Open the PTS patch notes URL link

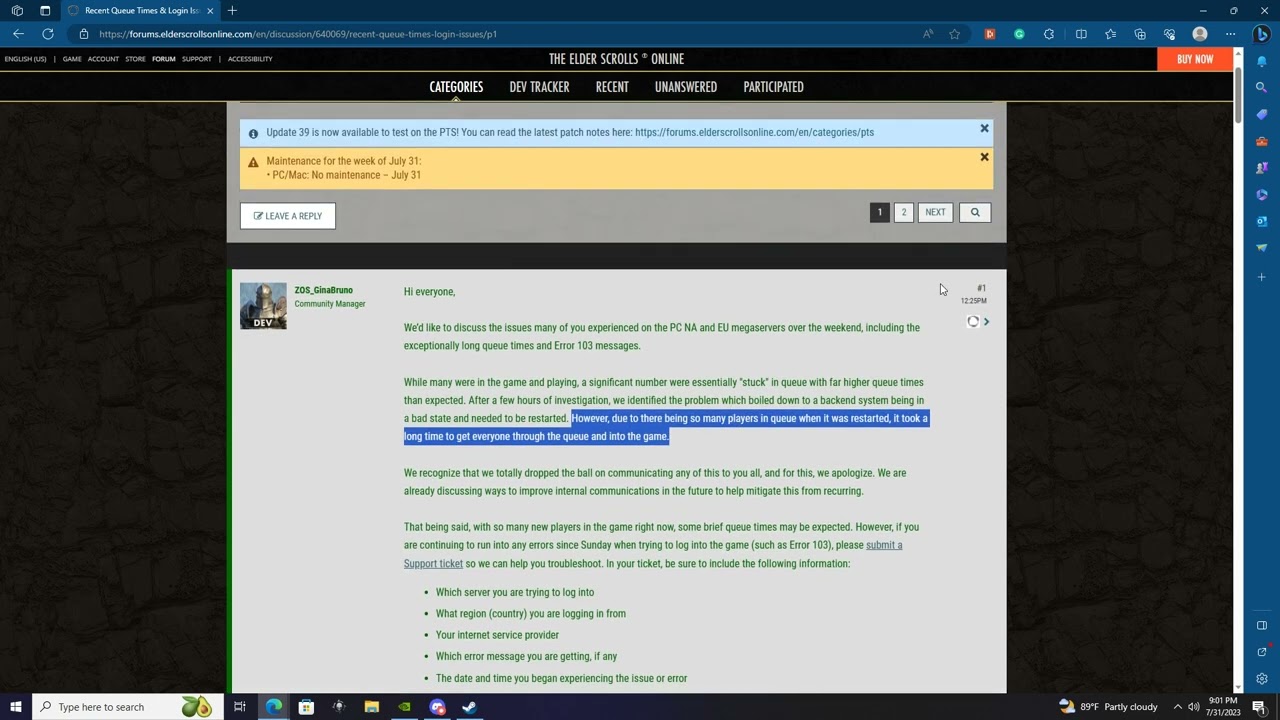(754, 132)
